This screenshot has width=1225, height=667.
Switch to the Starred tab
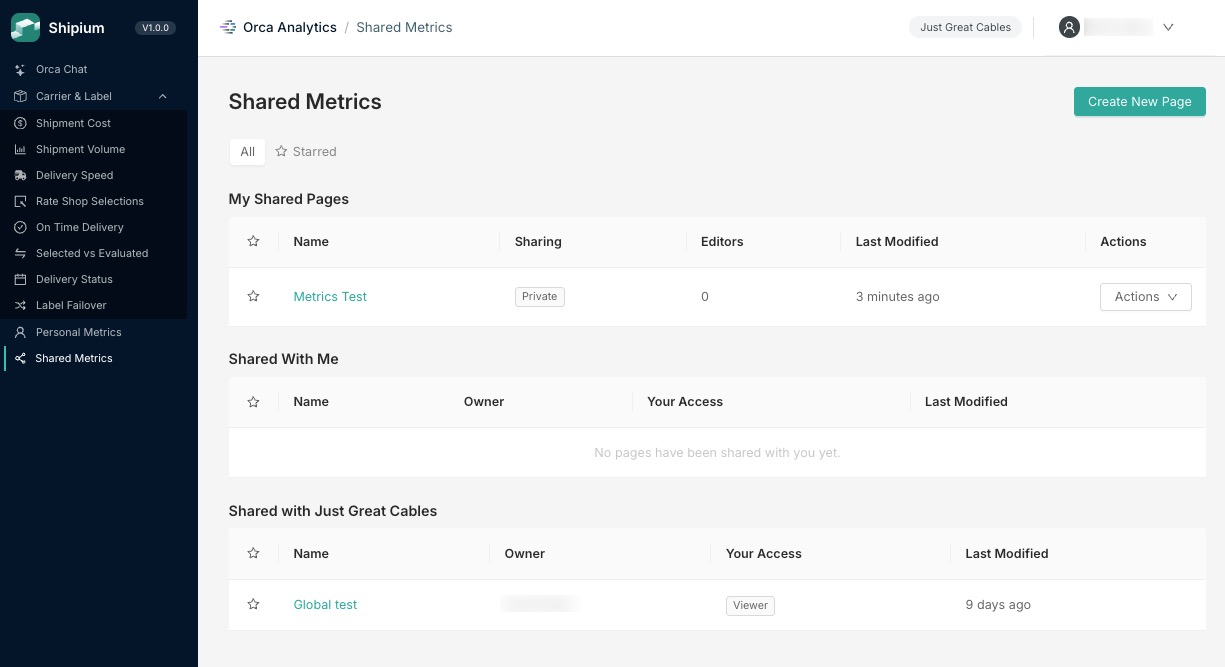(x=306, y=151)
